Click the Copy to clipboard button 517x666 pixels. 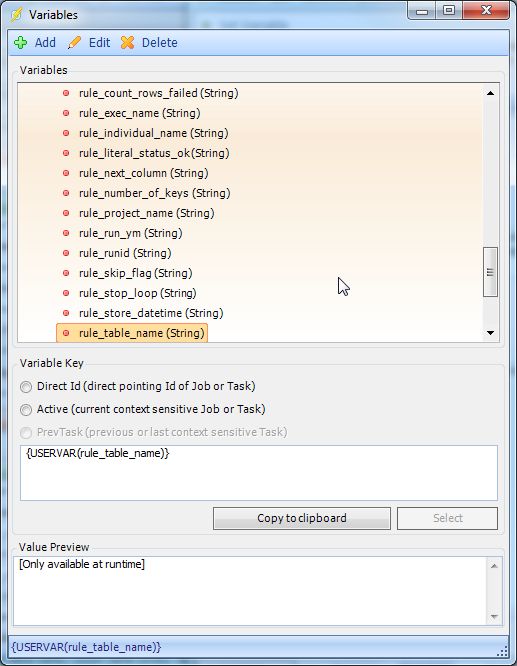click(x=302, y=518)
